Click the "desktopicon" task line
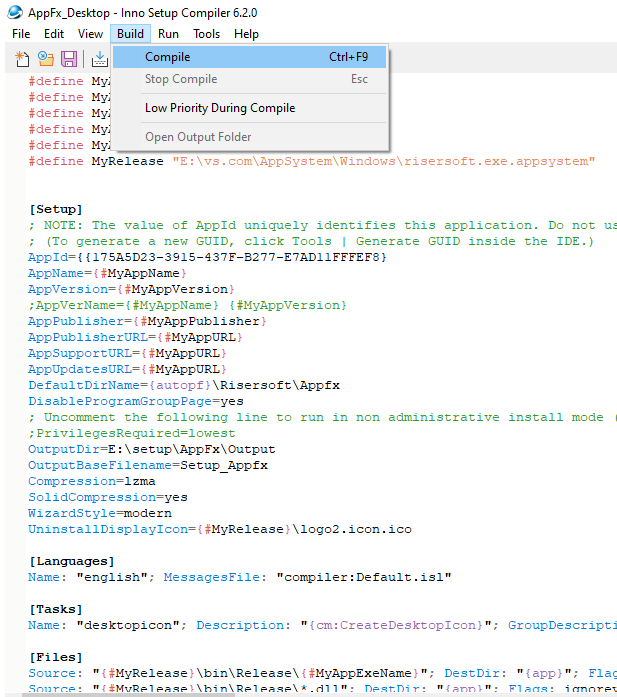Image resolution: width=617 pixels, height=697 pixels. click(x=322, y=625)
